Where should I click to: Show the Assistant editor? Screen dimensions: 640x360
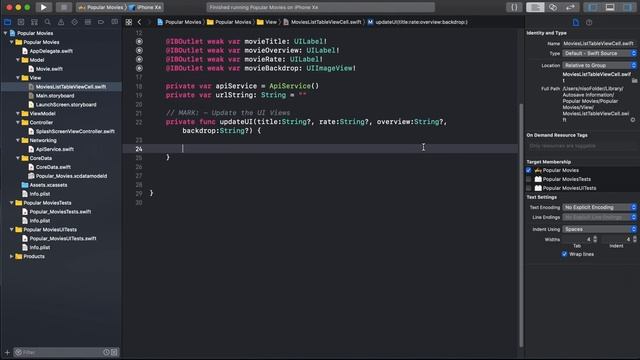(x=553, y=7)
